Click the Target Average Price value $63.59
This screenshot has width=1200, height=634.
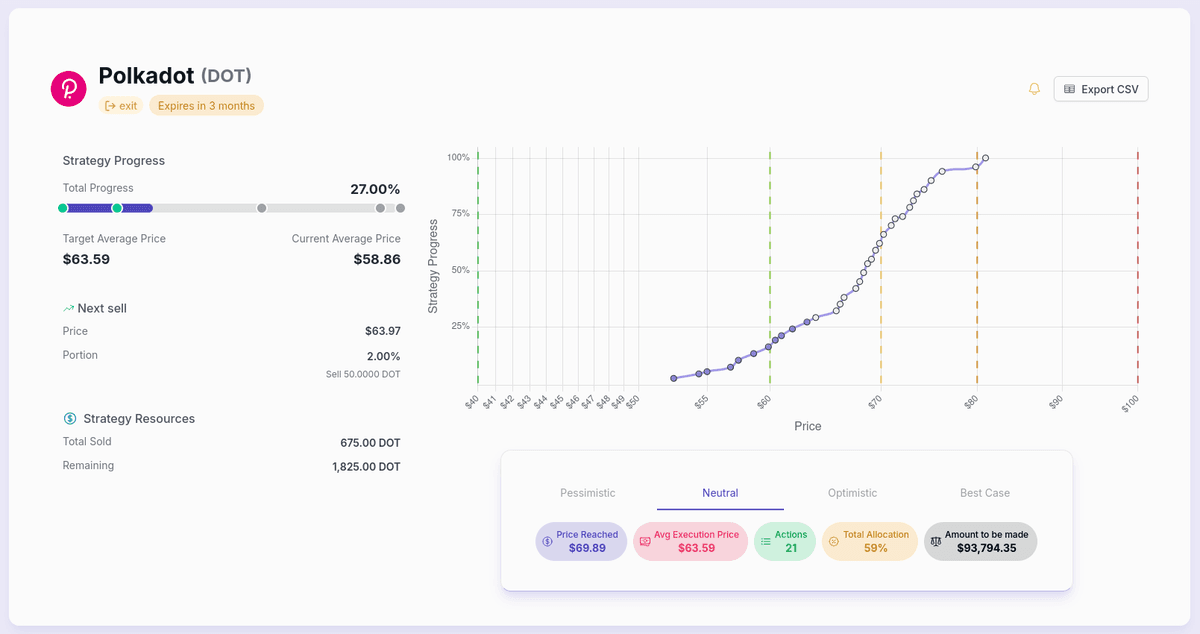click(86, 259)
